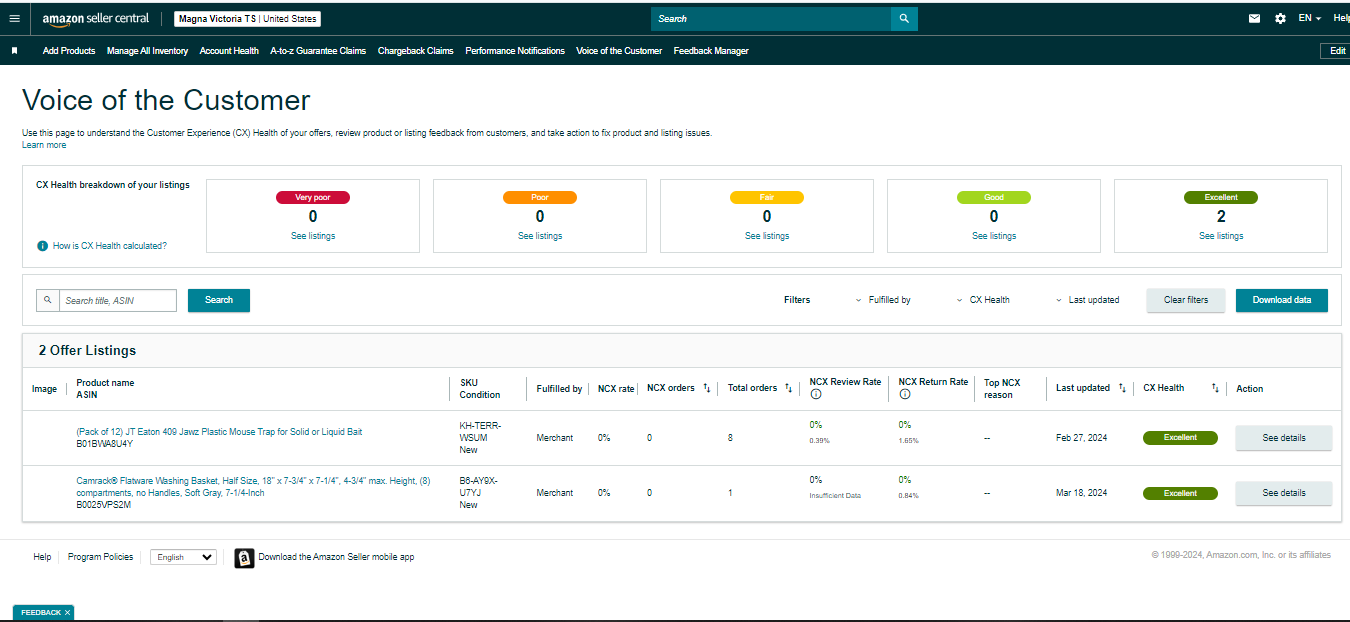The height and width of the screenshot is (622, 1350).
Task: Open the mail messages icon
Action: point(1254,19)
